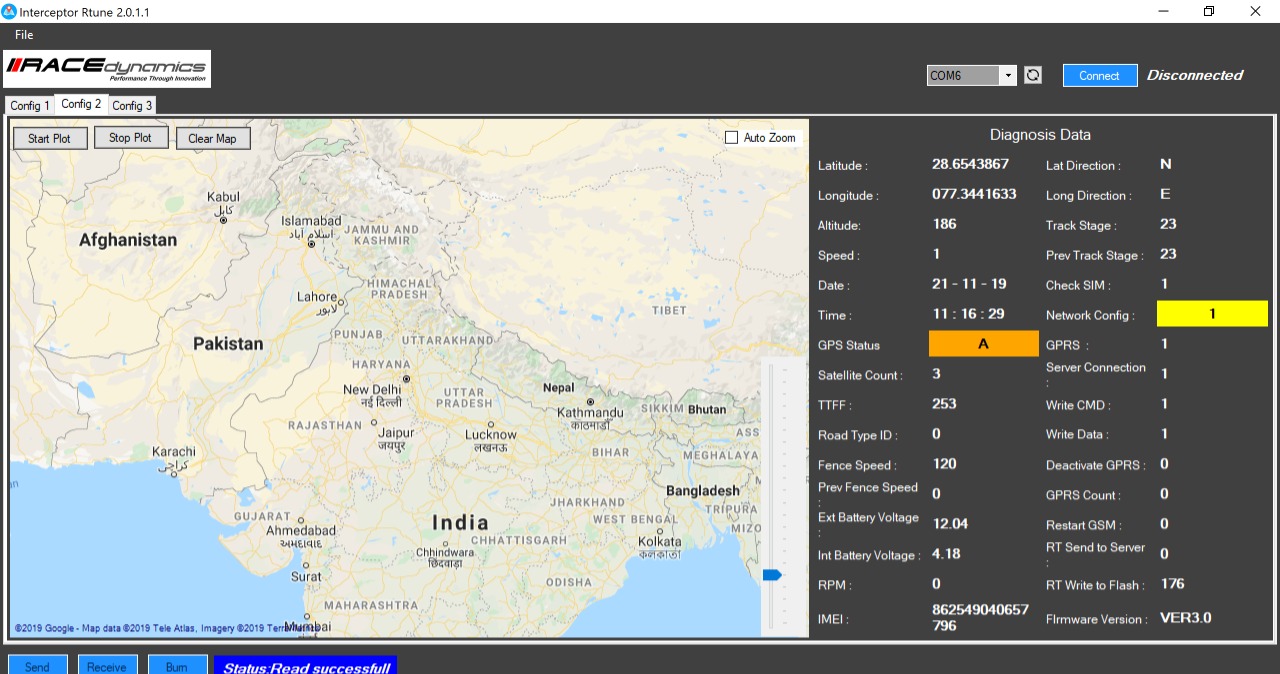The height and width of the screenshot is (674, 1280).
Task: Click the COM port refresh icon
Action: 1033,75
